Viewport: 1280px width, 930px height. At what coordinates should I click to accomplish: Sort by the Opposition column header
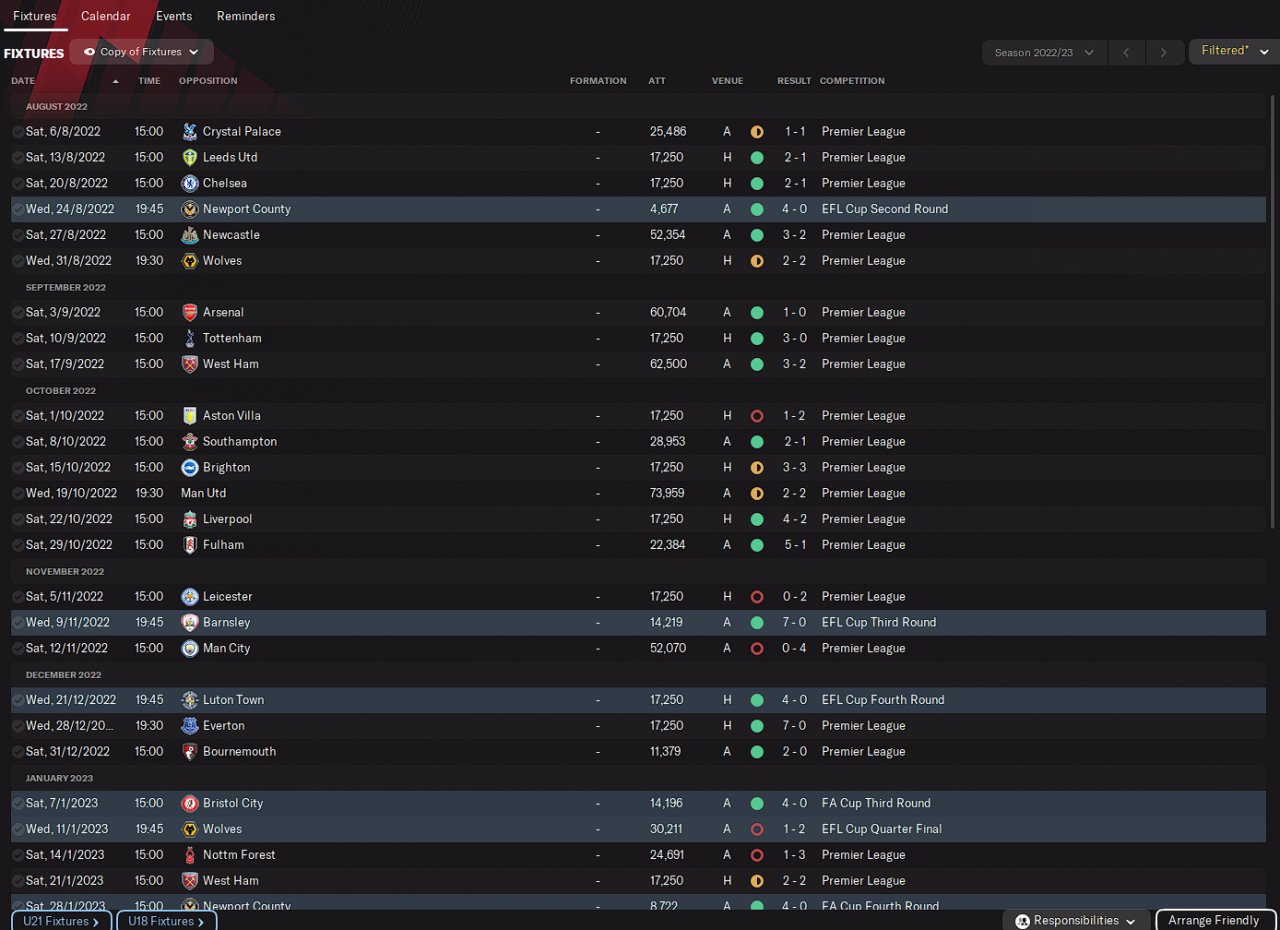tap(208, 81)
